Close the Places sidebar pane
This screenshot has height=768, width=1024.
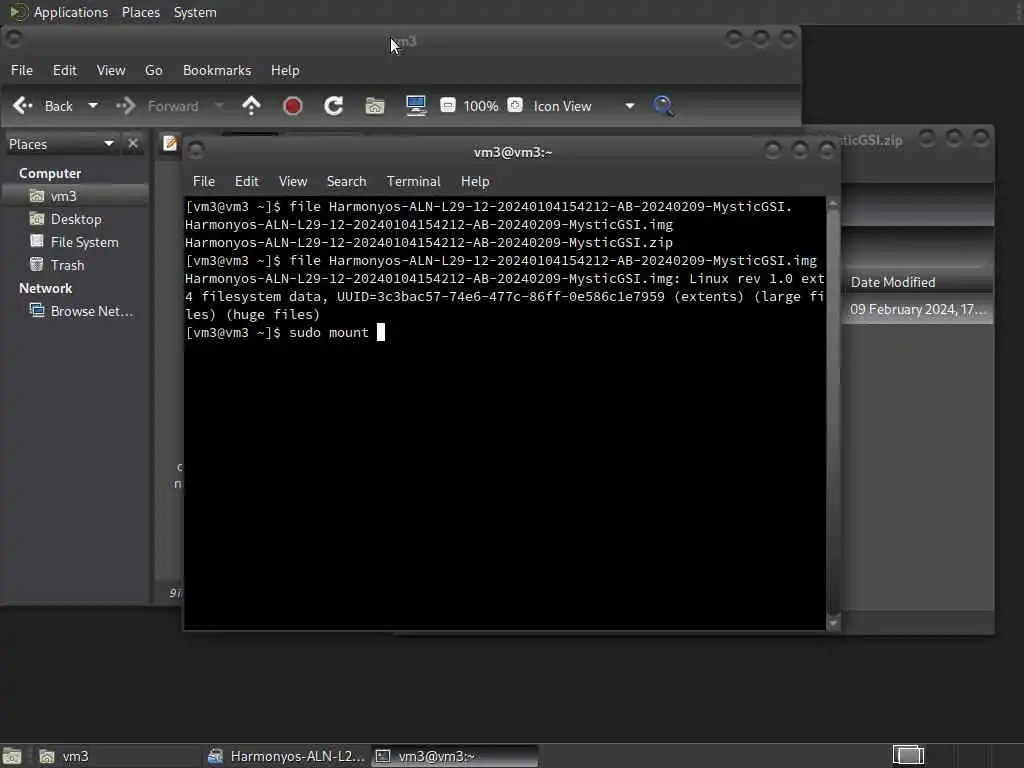pyautogui.click(x=133, y=144)
